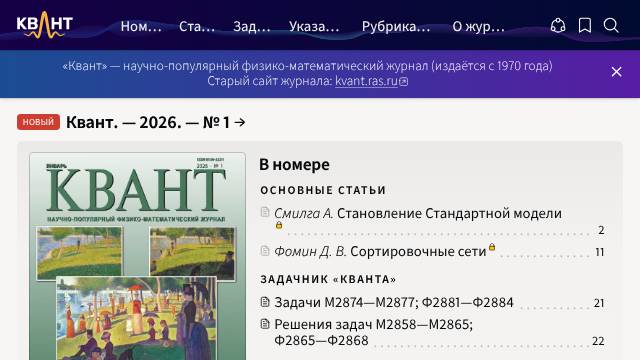The image size is (640, 360).
Task: Open the Квант 2026 №1 issue heading
Action: [156, 122]
